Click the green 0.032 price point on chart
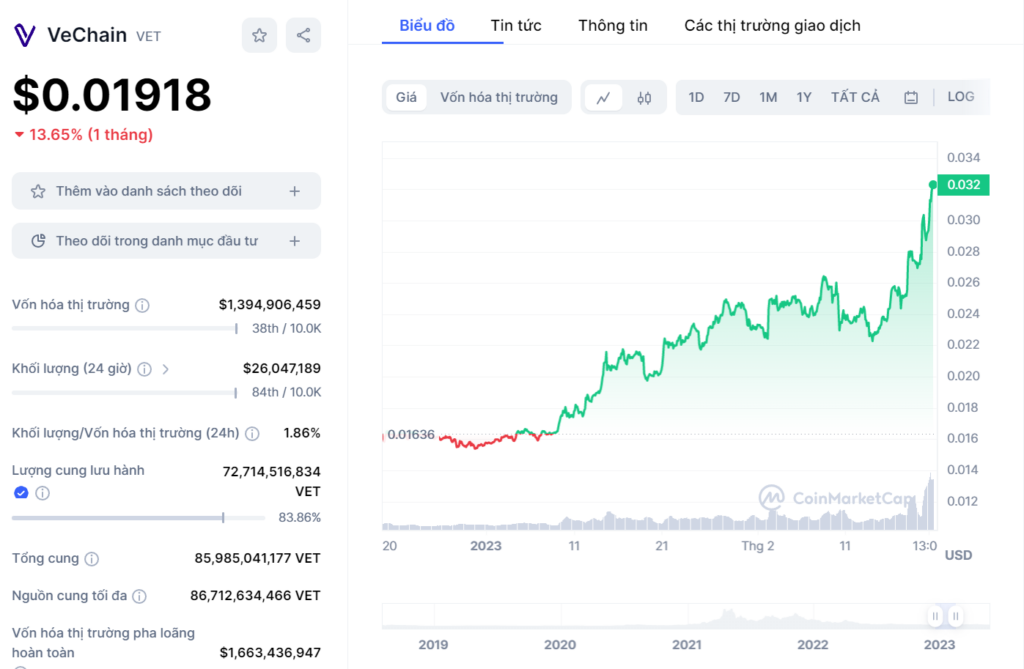This screenshot has height=669, width=1024. [x=933, y=185]
